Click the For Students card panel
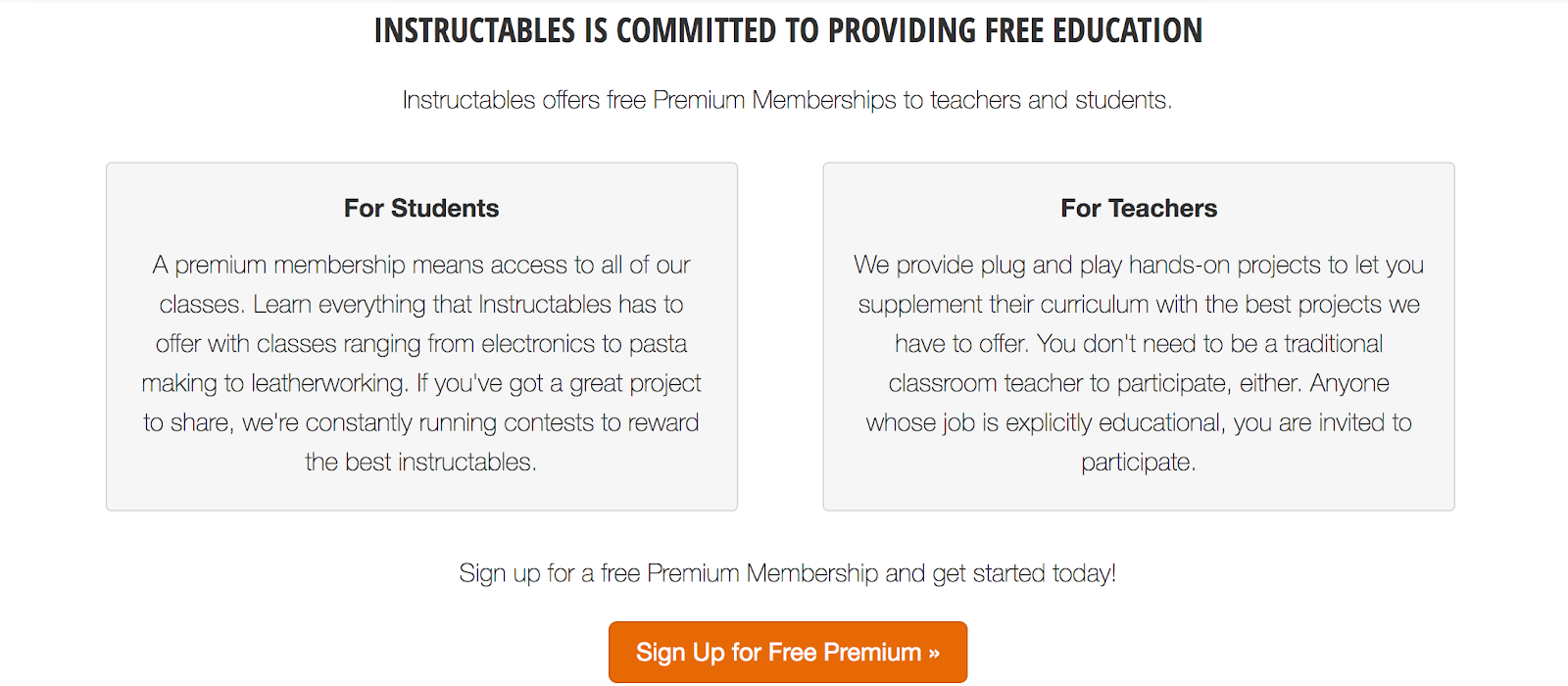 tap(421, 336)
